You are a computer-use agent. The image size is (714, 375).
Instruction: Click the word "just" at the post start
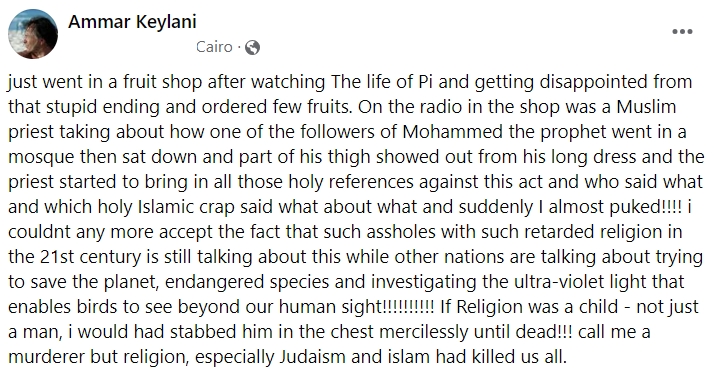(22, 82)
